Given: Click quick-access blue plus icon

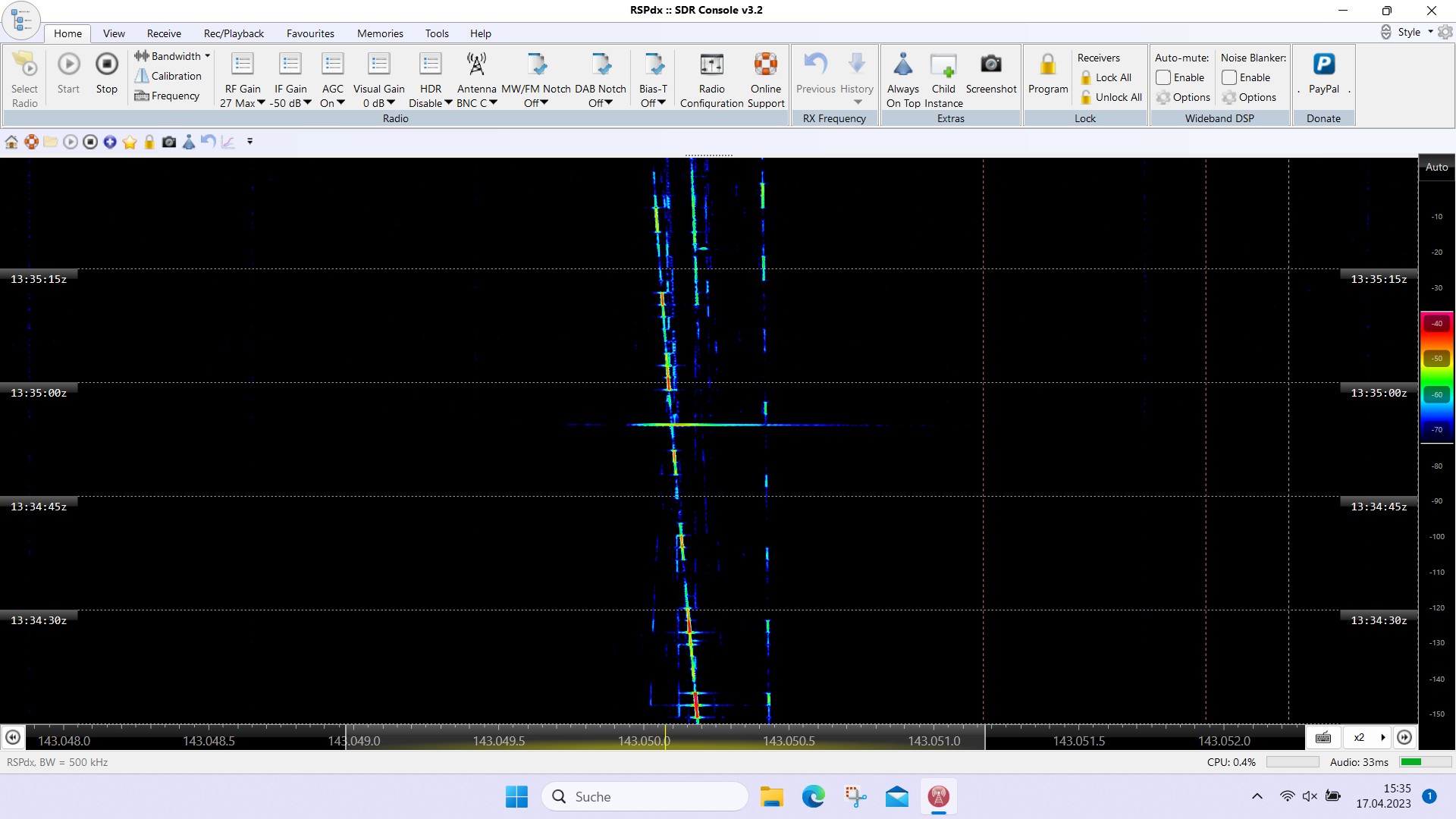Looking at the screenshot, I should point(110,142).
